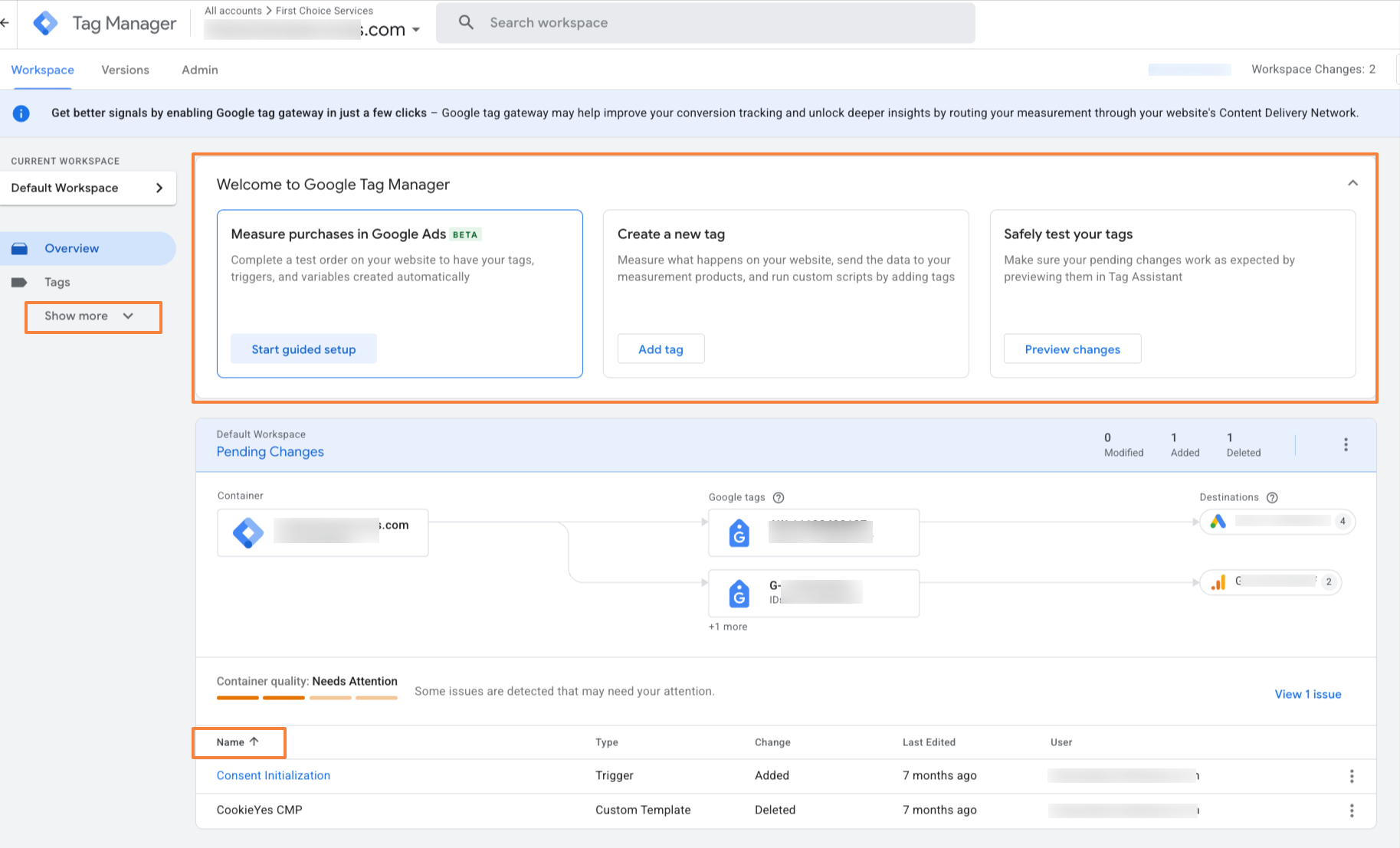
Task: Click the Deleted count in Pending Changes
Action: [x=1243, y=444]
